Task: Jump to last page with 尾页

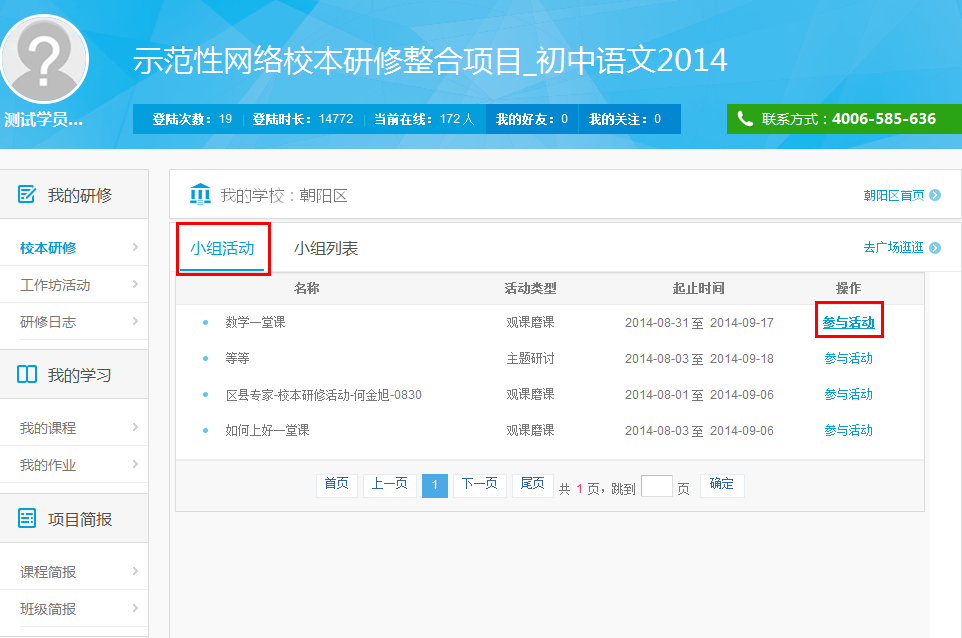Action: pos(533,485)
